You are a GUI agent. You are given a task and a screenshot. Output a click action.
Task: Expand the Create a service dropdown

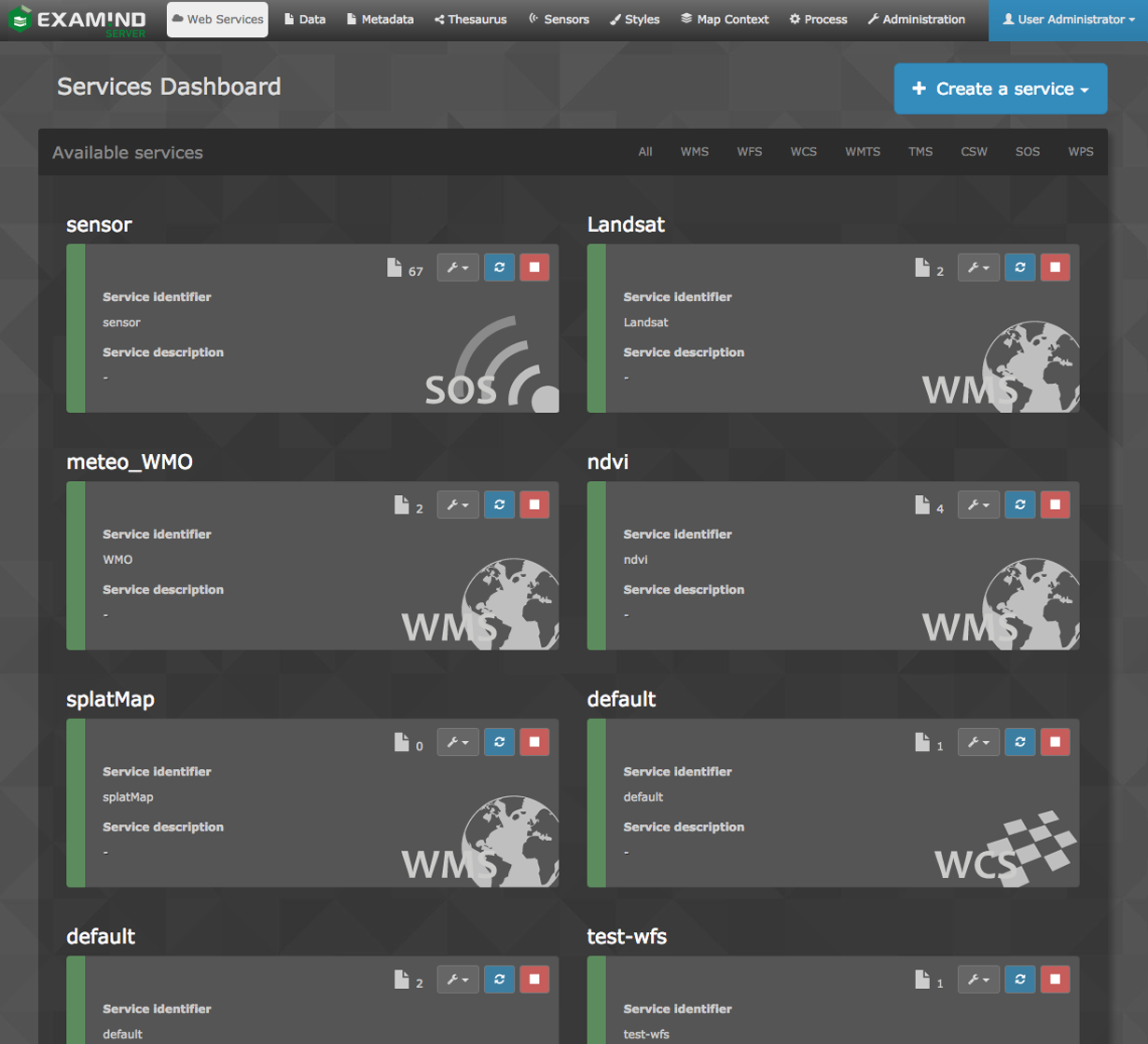pos(1000,89)
